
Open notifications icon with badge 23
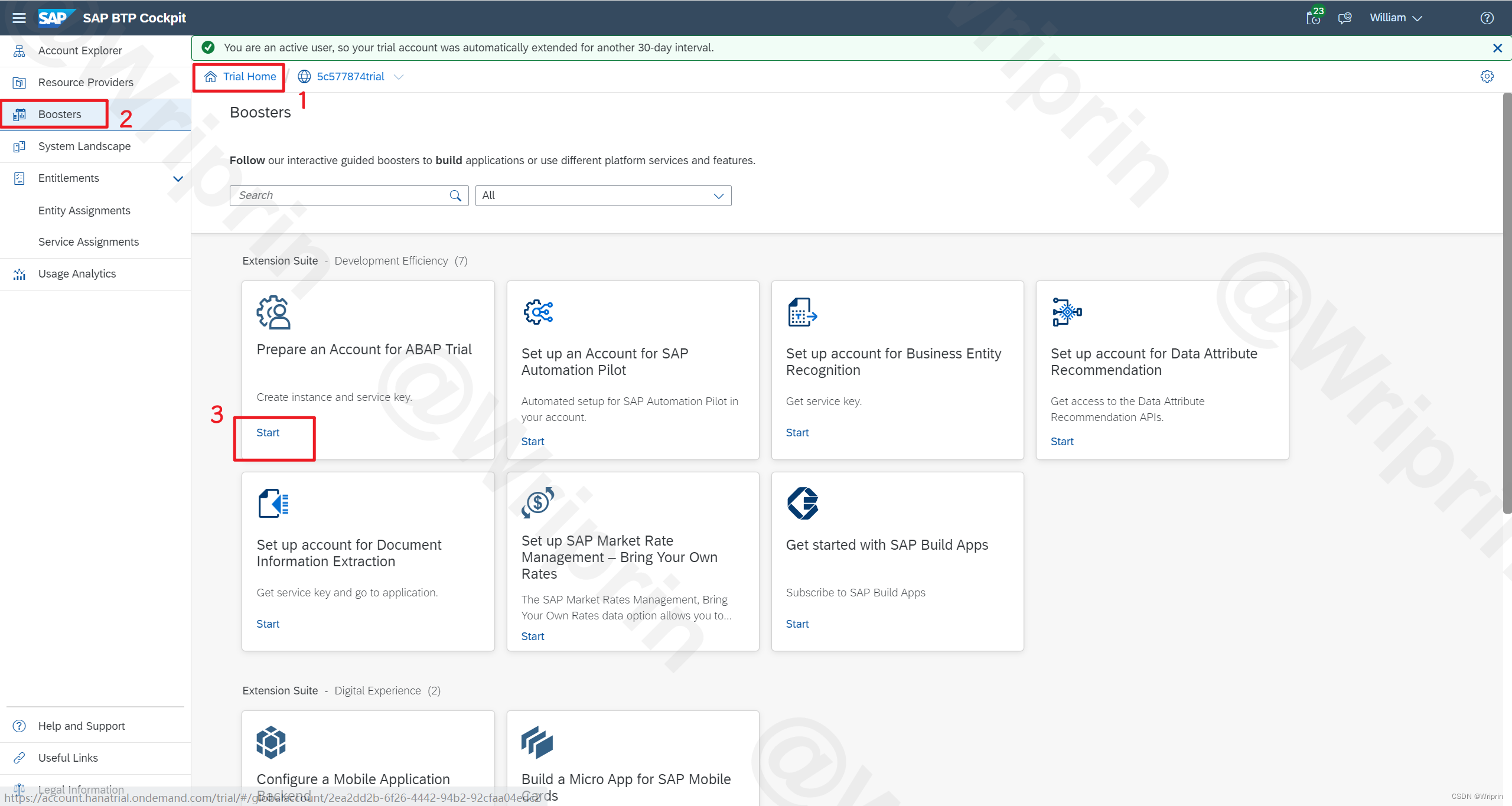pos(1314,17)
